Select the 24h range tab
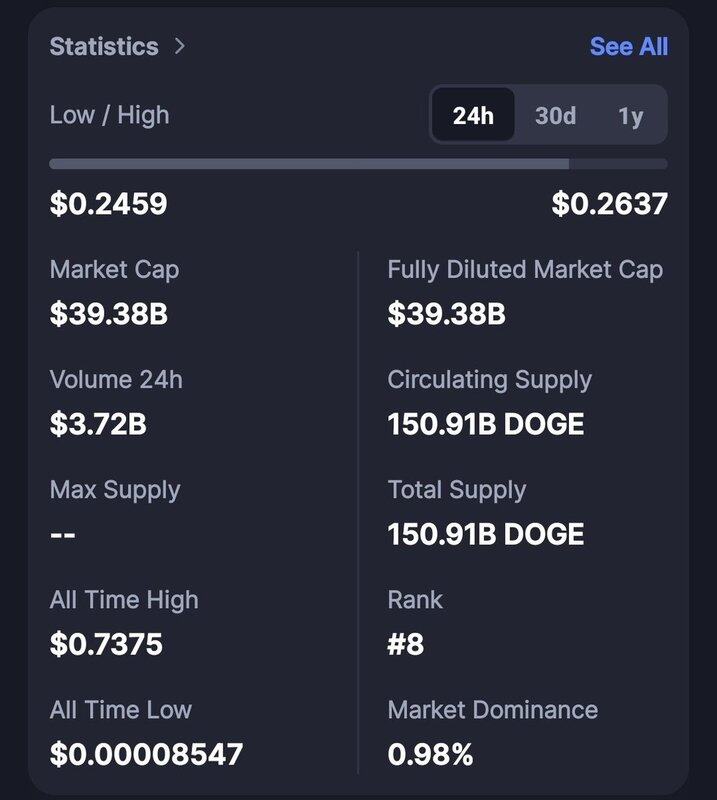This screenshot has height=800, width=717. click(473, 115)
